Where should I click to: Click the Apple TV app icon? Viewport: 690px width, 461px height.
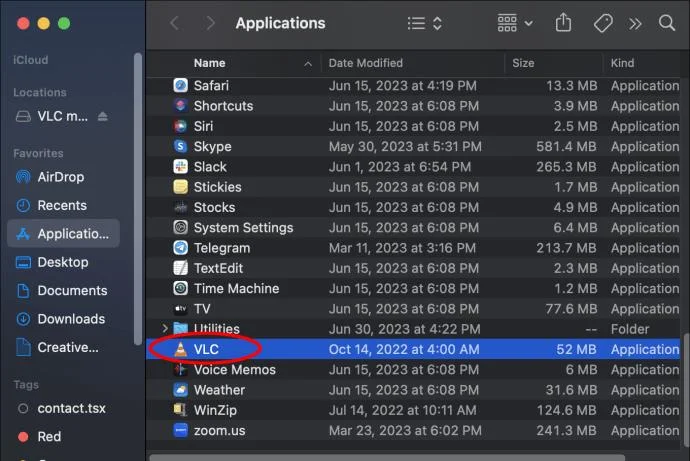click(180, 309)
